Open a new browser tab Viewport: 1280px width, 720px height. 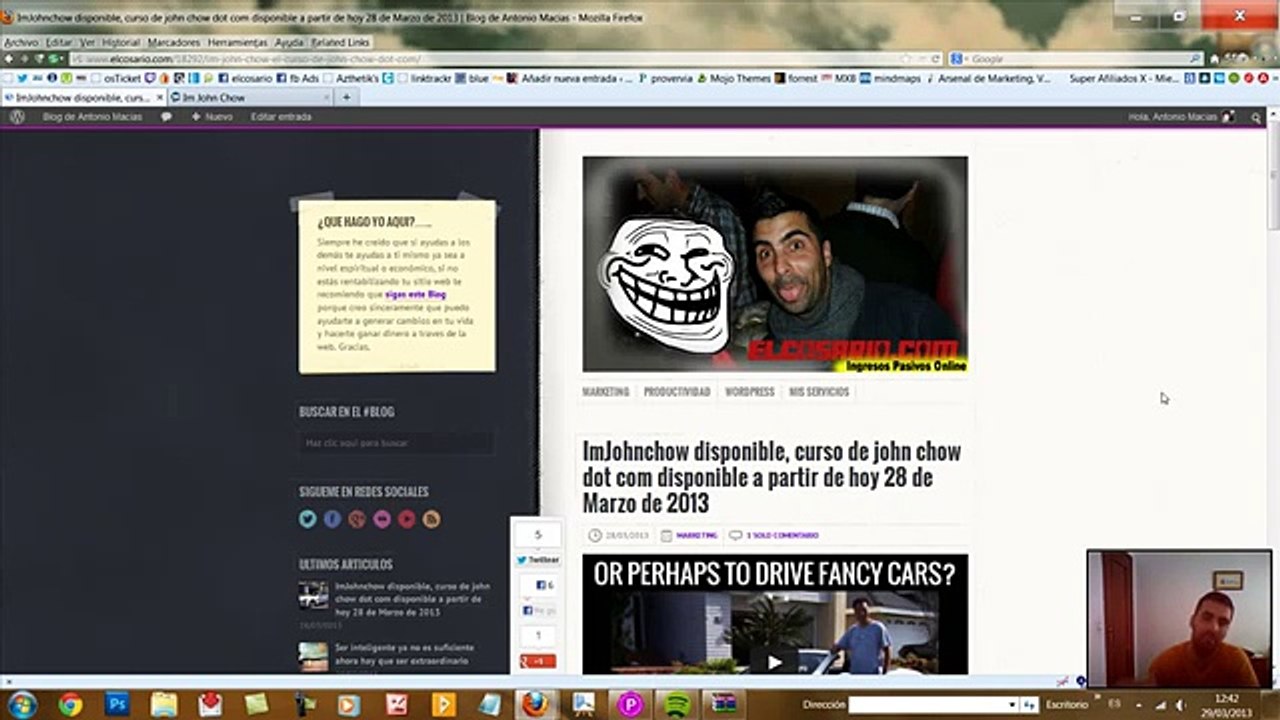tap(346, 97)
